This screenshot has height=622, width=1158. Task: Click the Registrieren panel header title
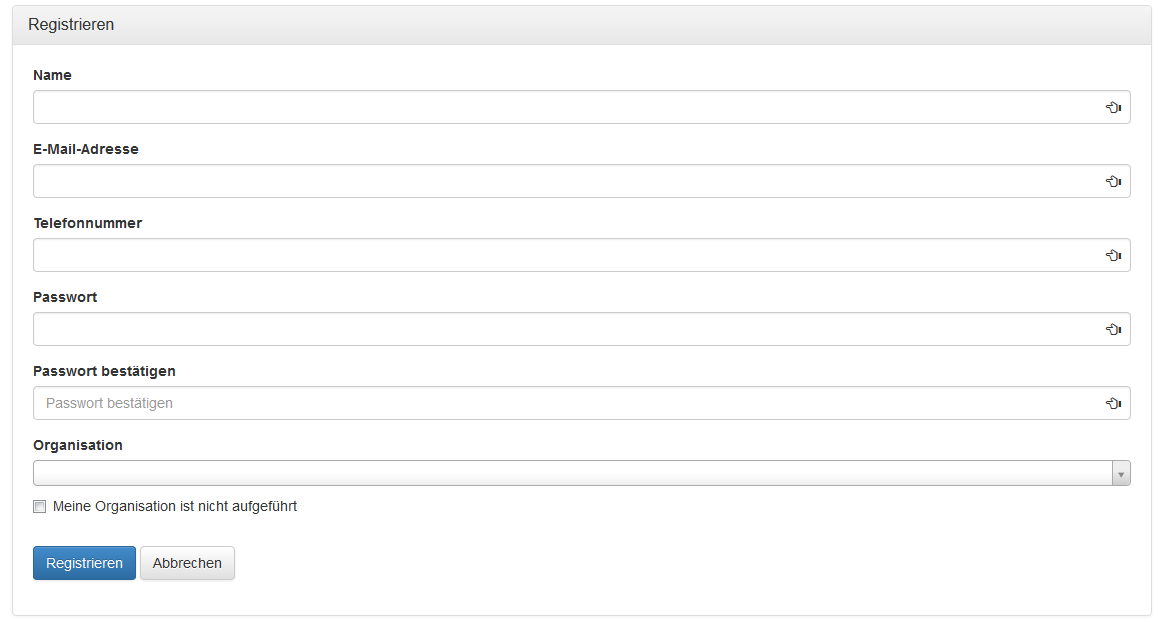point(71,25)
